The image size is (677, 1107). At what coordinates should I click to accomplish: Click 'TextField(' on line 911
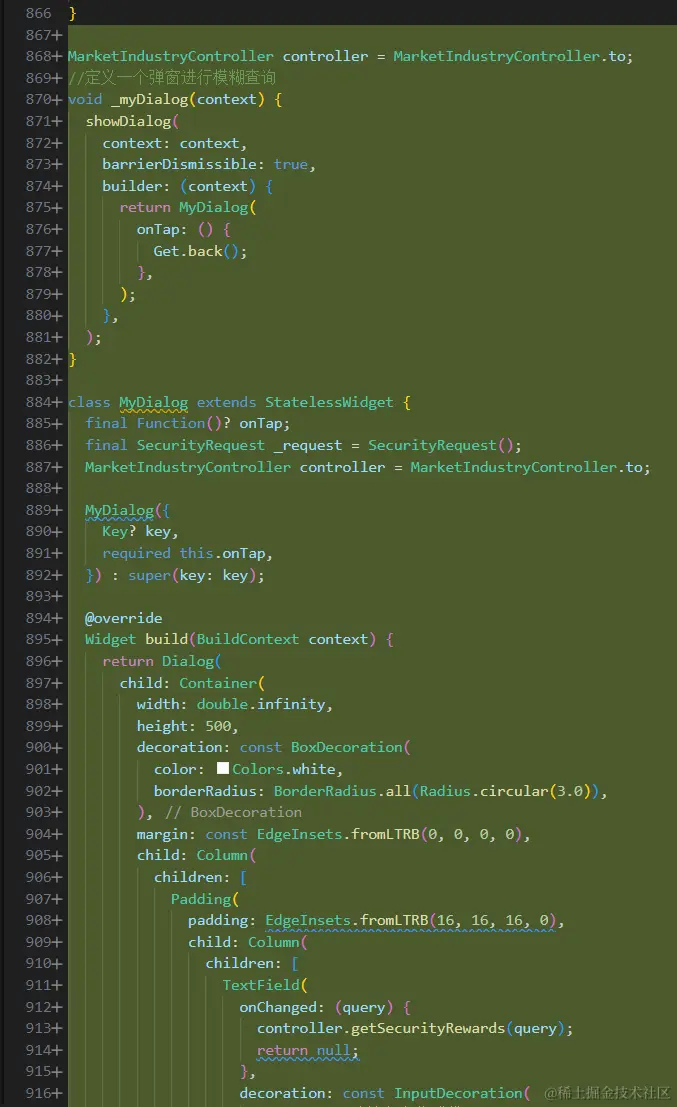265,986
